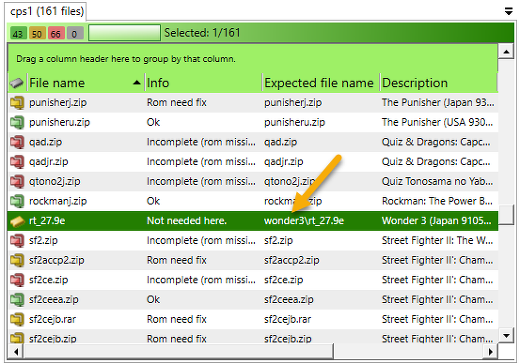Click 'Rom need fix' info of sf2accp2.zip
520x364 pixels.
tap(177, 260)
